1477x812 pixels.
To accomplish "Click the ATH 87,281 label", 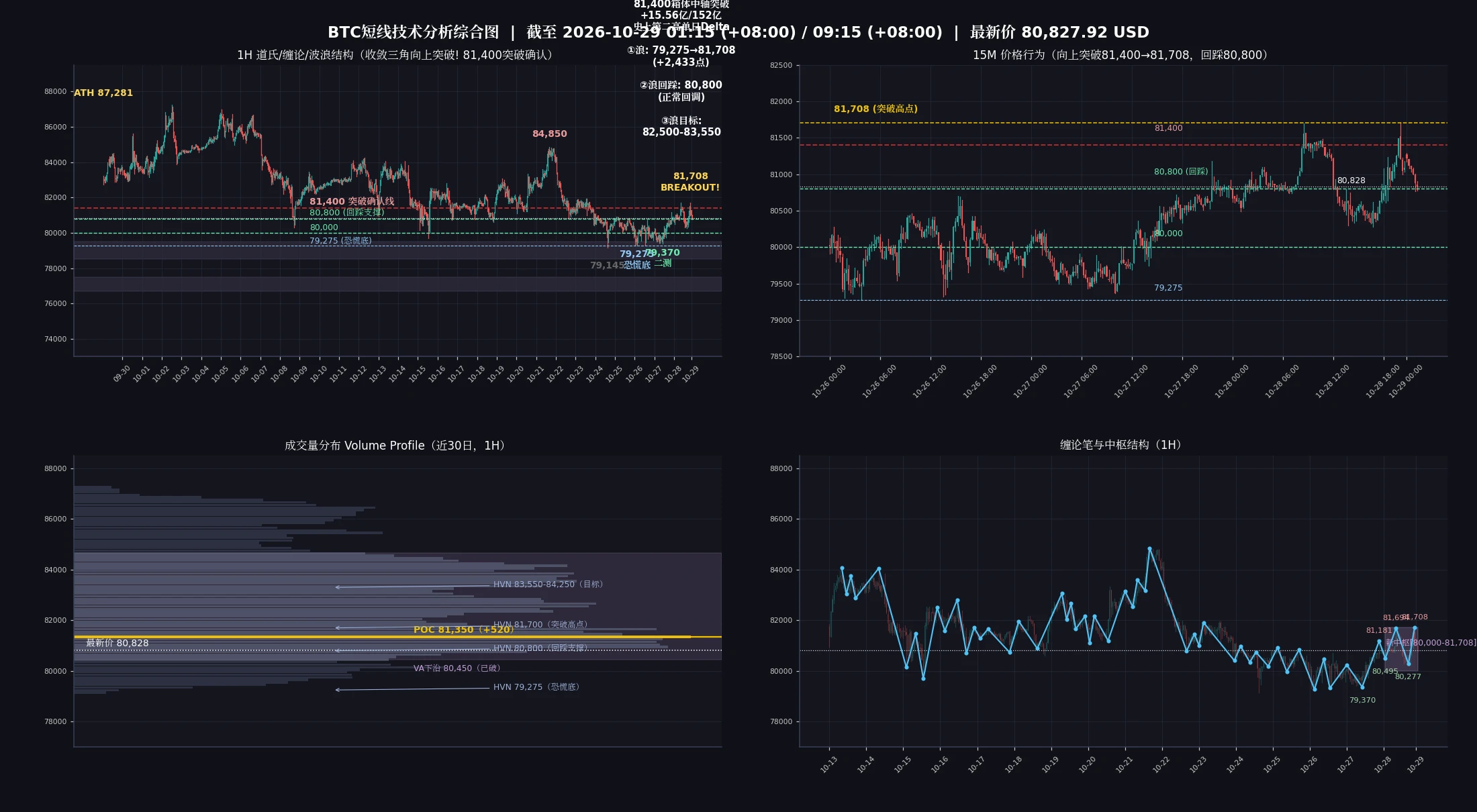I will click(103, 93).
